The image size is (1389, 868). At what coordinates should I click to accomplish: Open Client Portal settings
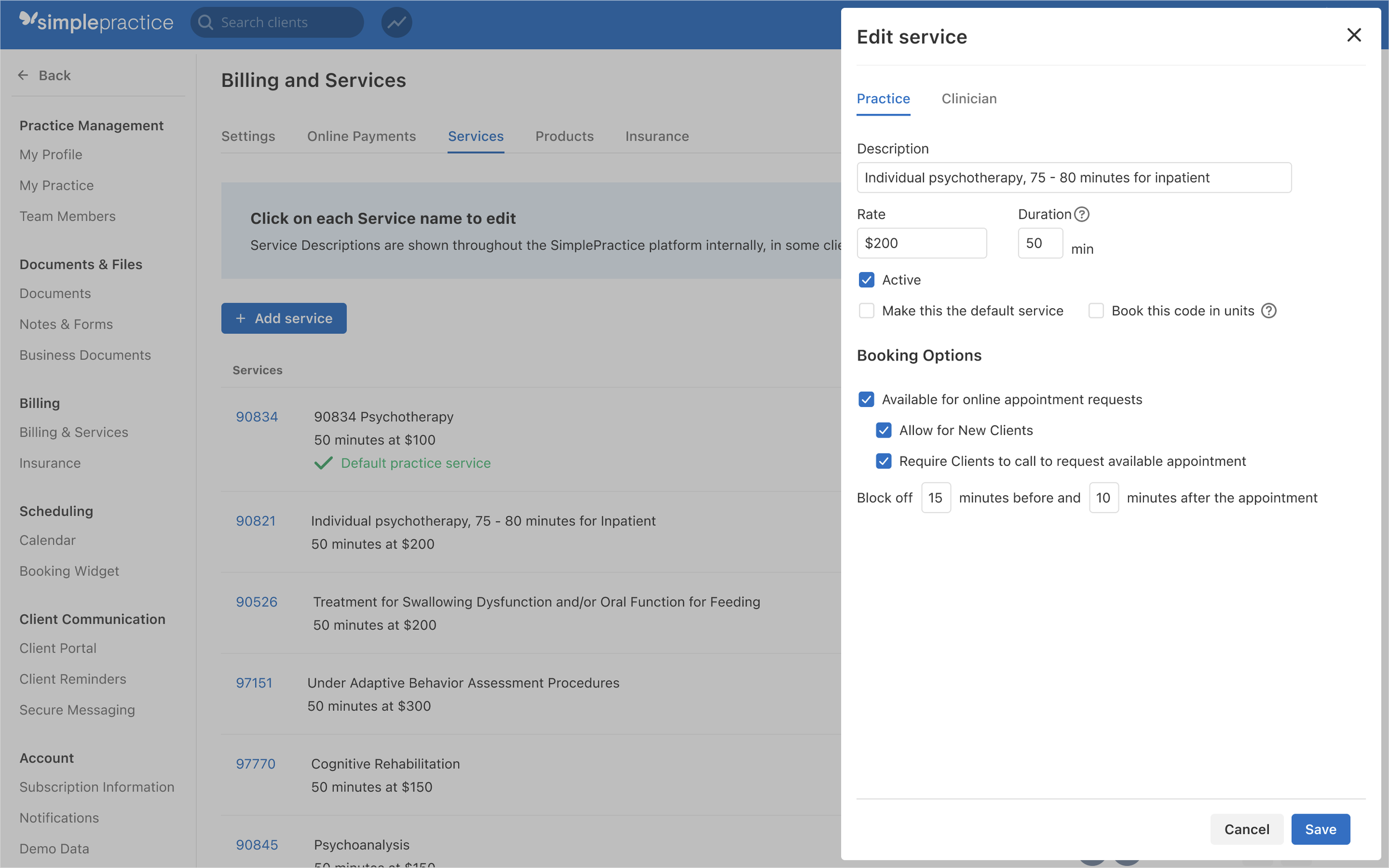tap(57, 648)
